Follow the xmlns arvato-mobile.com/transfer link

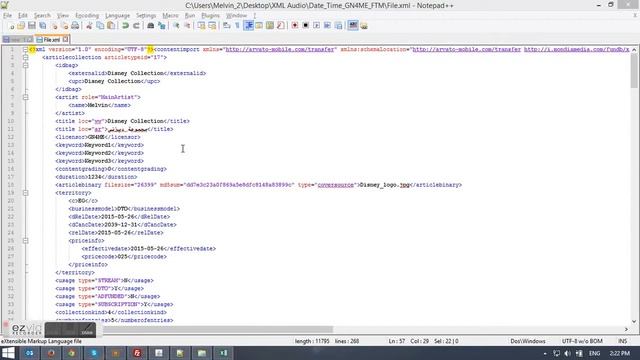(280, 49)
